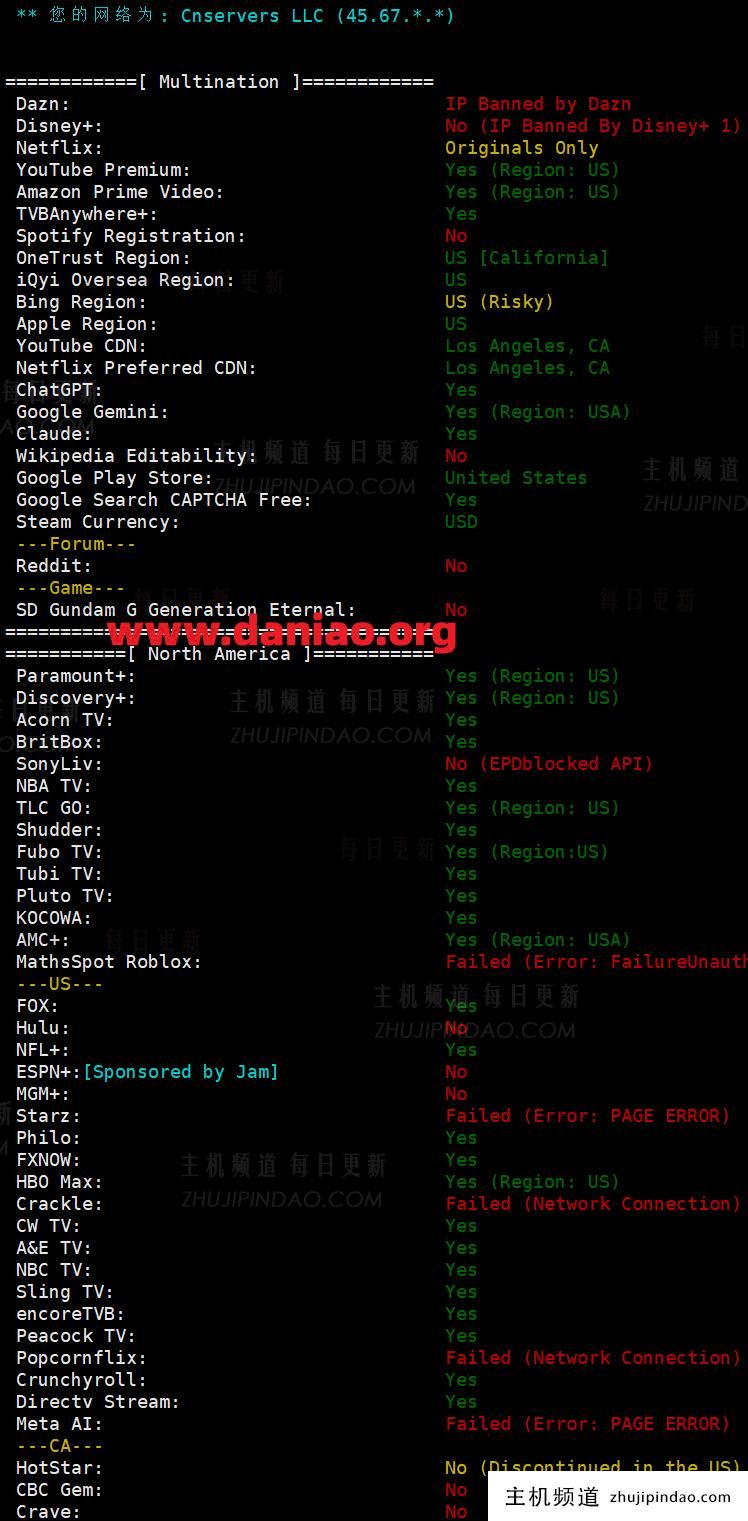Image resolution: width=748 pixels, height=1521 pixels.
Task: Click the www.daniao.org watermark link
Action: tap(282, 631)
